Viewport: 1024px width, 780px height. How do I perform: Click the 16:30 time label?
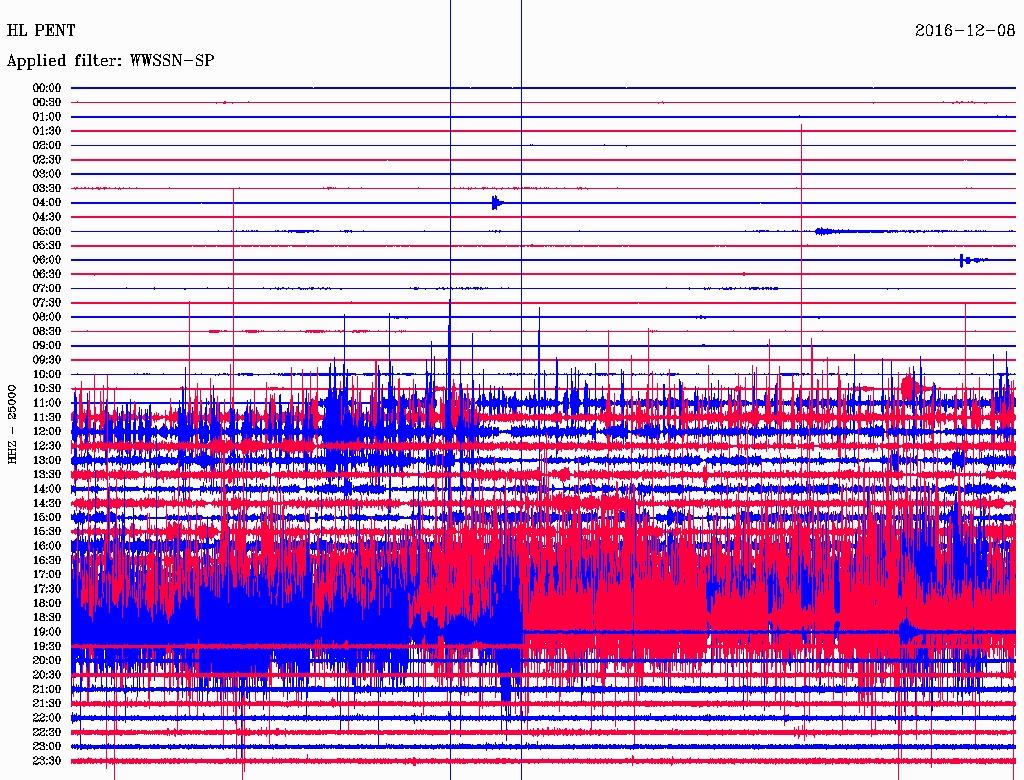pos(47,560)
